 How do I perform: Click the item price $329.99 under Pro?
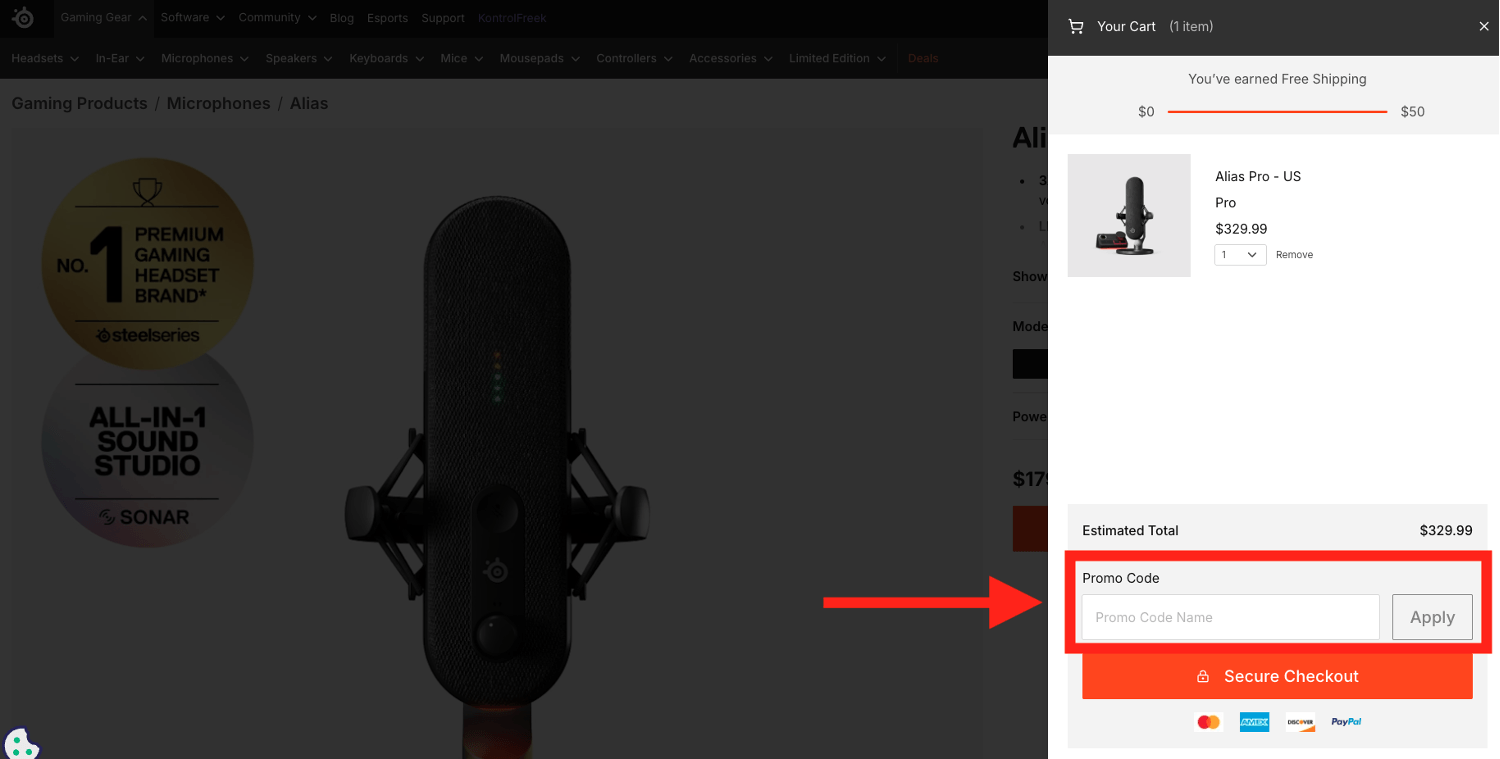(1241, 229)
